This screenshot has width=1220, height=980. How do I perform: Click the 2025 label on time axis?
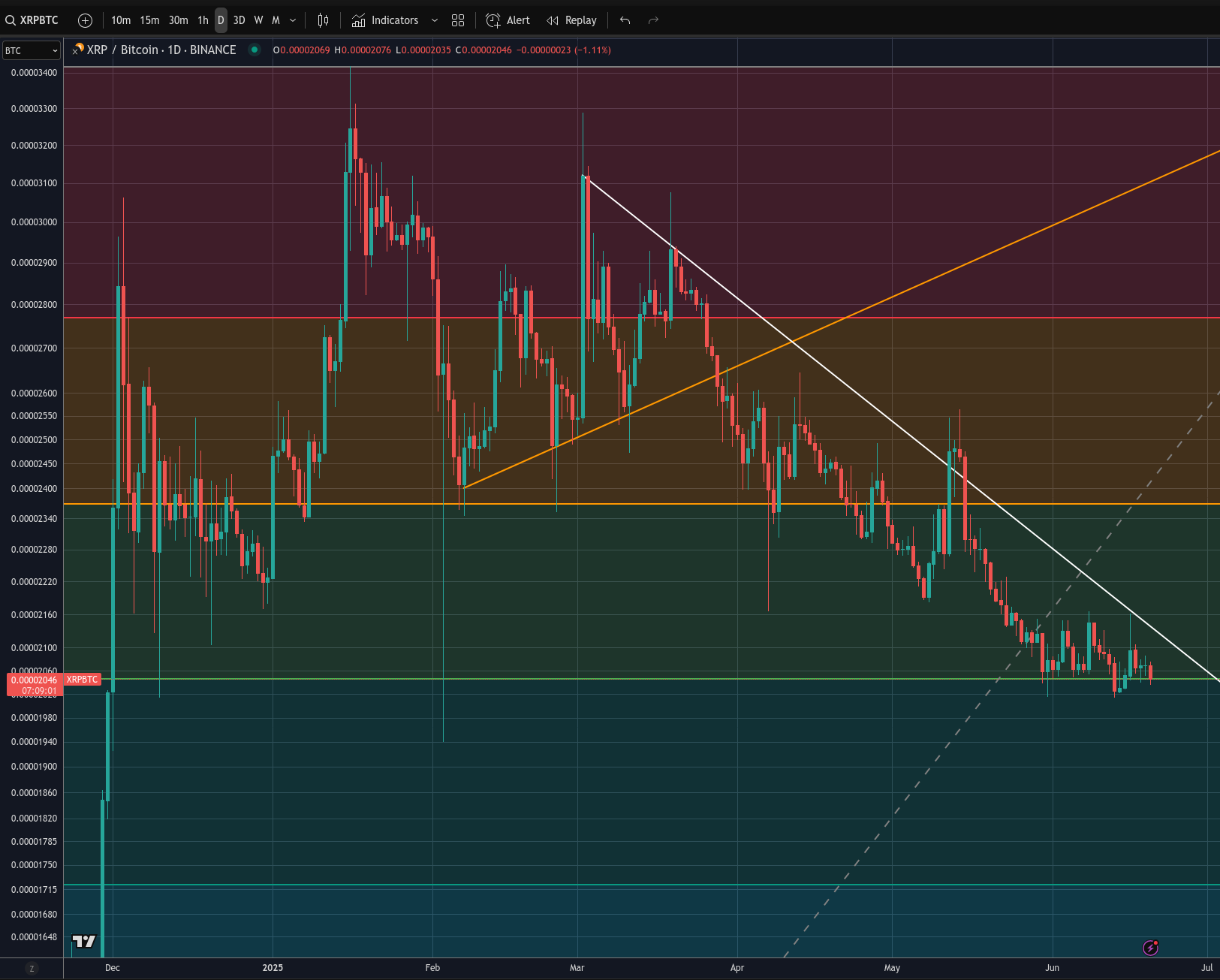[273, 968]
